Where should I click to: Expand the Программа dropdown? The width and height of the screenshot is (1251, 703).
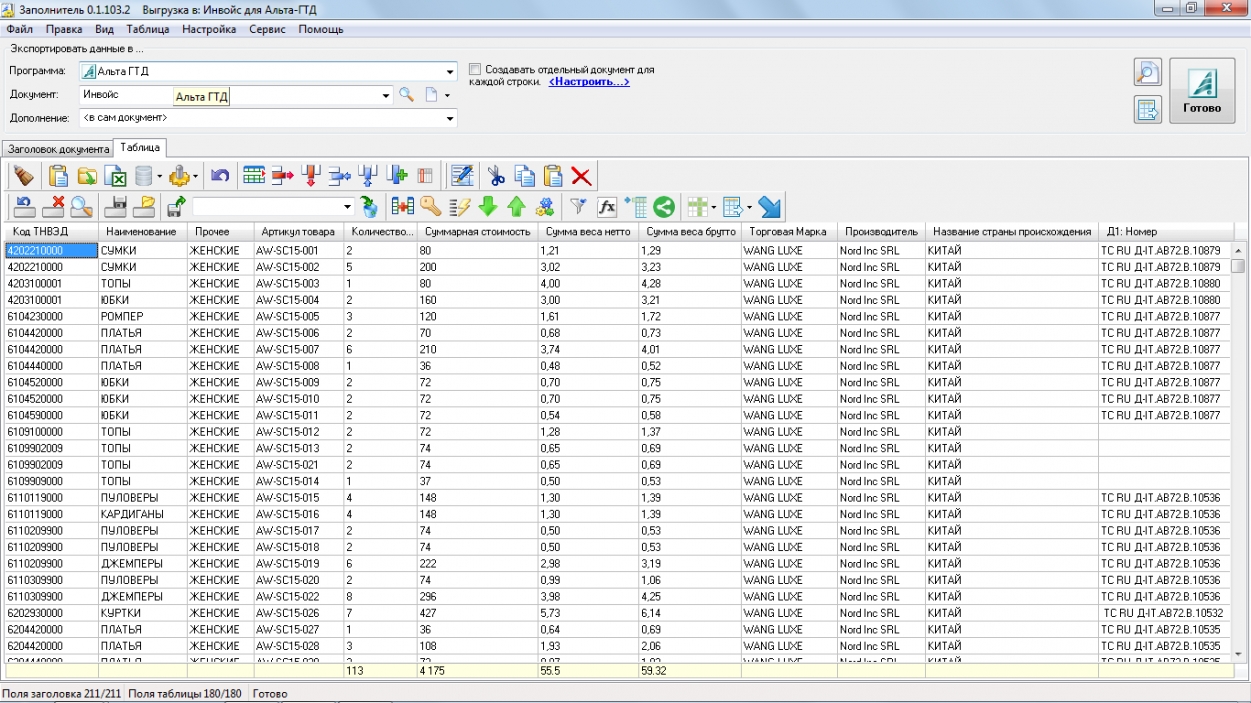click(450, 72)
